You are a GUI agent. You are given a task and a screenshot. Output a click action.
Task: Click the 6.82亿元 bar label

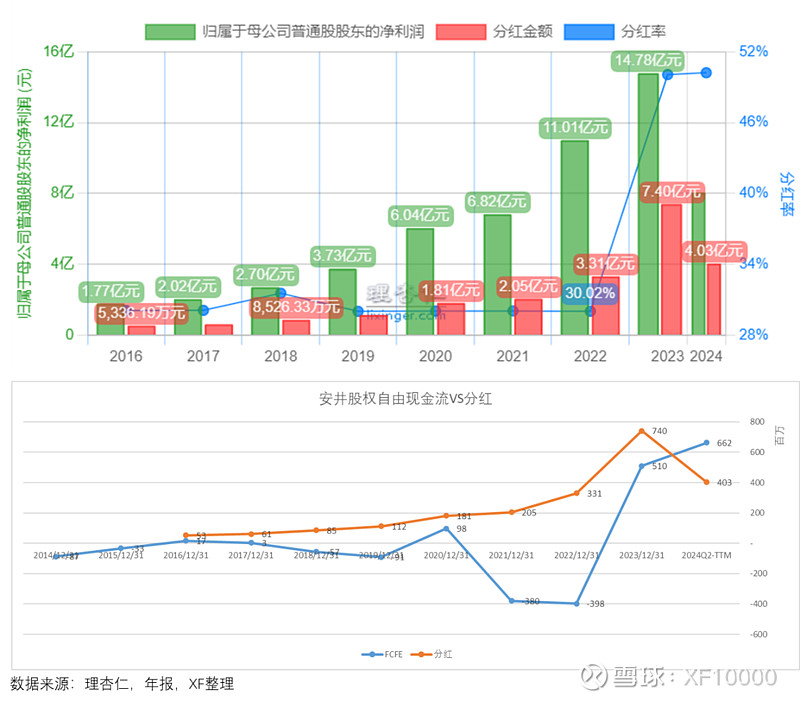click(x=496, y=202)
